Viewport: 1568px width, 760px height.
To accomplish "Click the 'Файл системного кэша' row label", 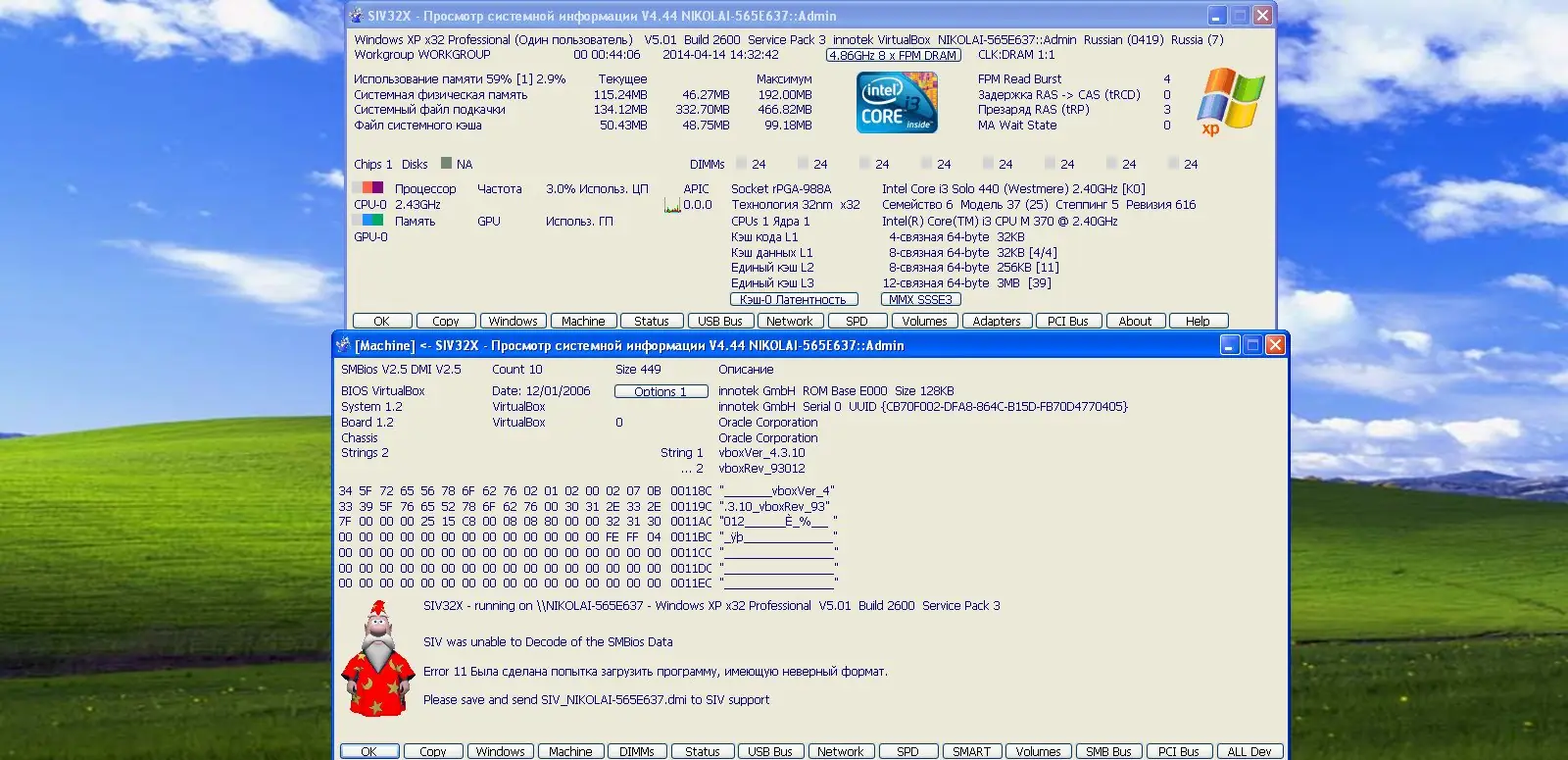I will [417, 126].
